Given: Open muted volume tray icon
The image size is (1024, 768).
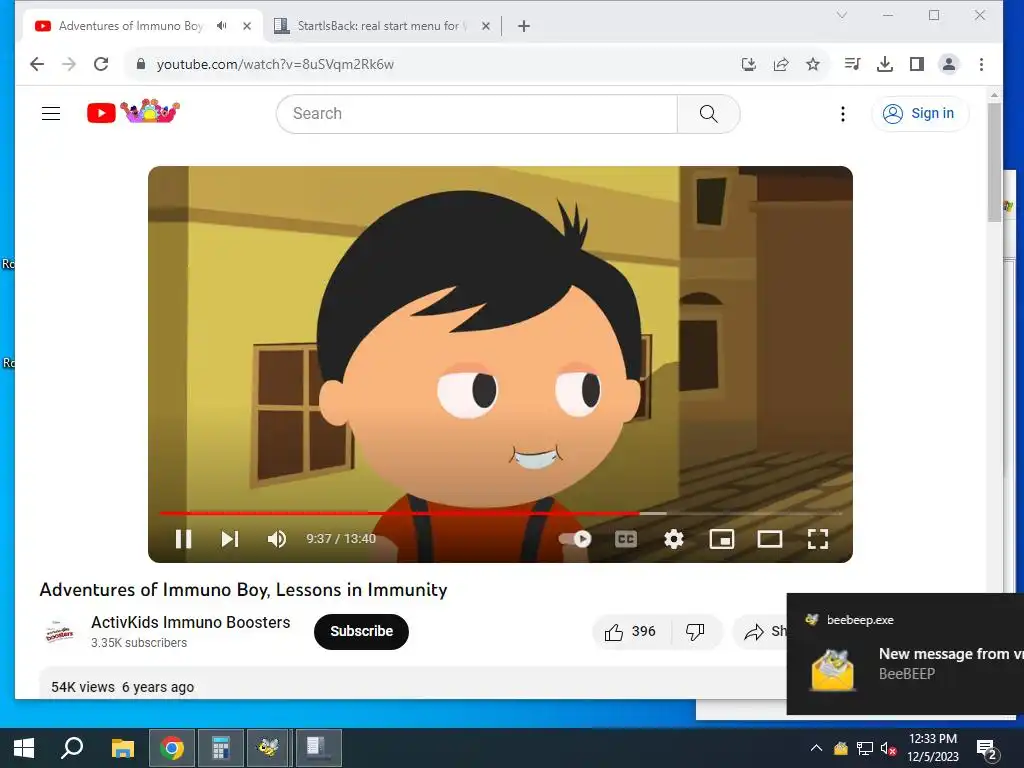Looking at the screenshot, I should tap(888, 748).
